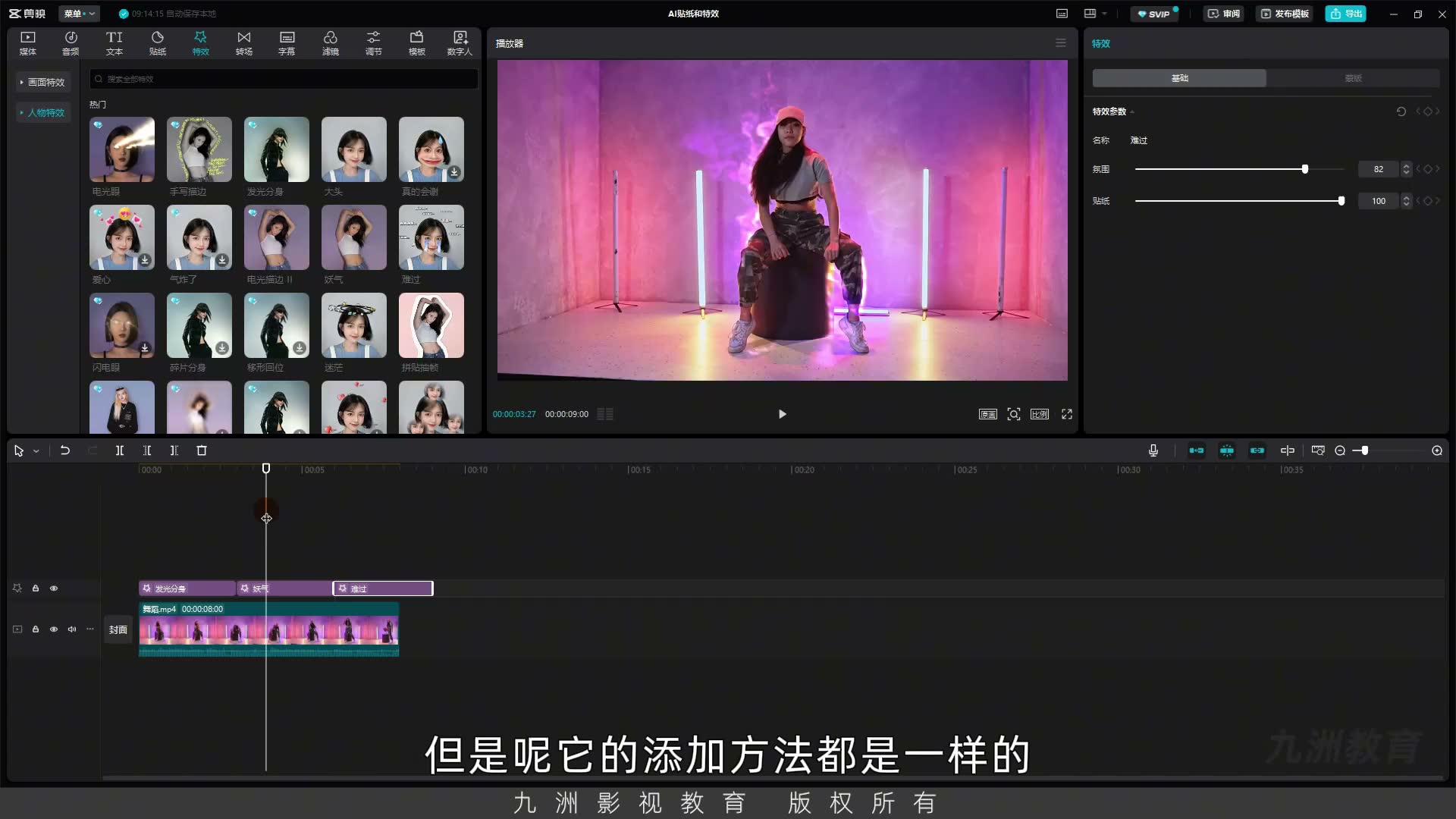
Task: Toggle clip linkage
Action: [x=1257, y=450]
